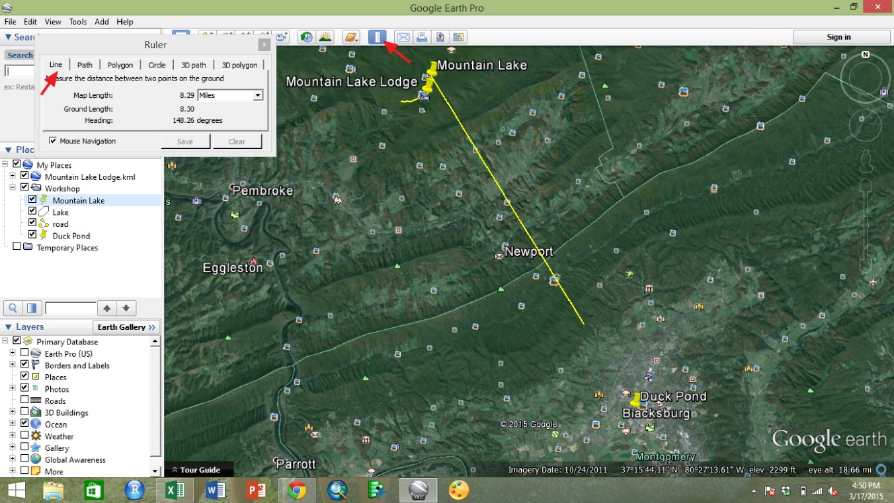Open Excel from the taskbar
894x503 pixels.
(174, 490)
